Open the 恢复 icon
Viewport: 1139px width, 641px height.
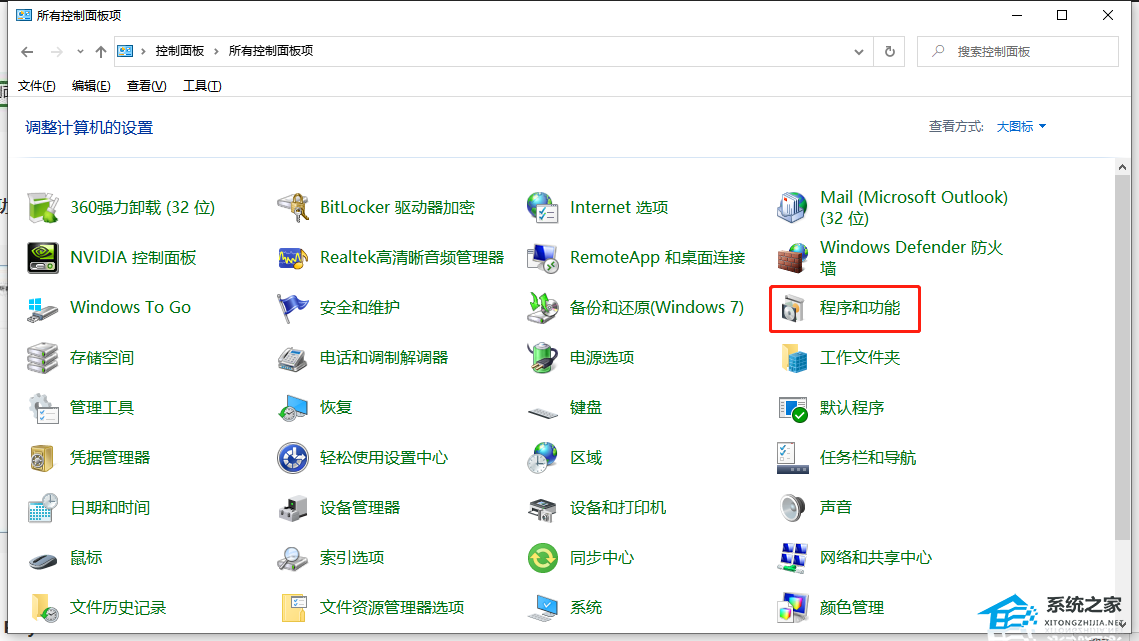(x=293, y=408)
